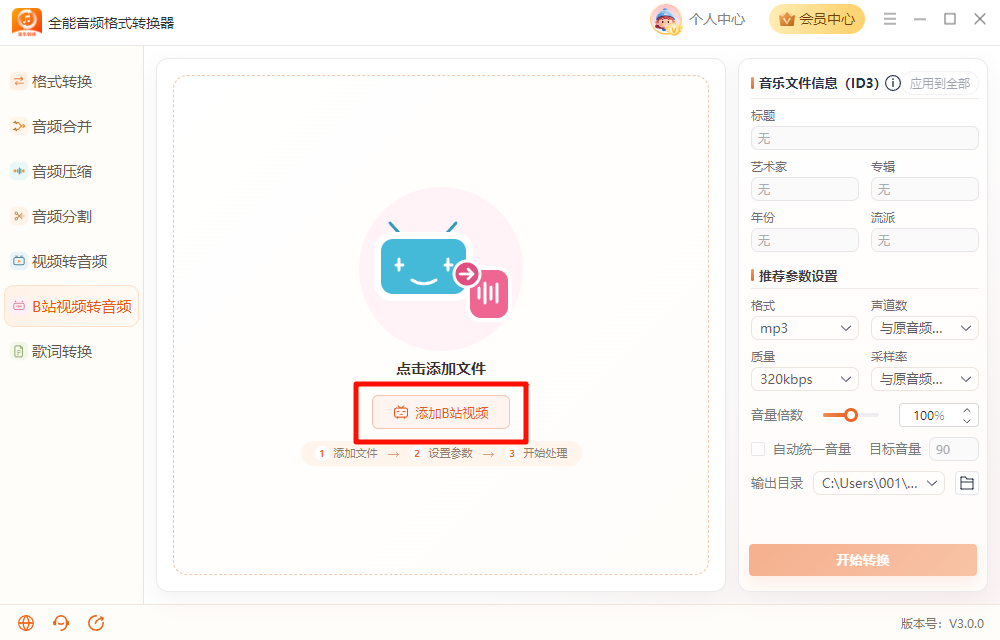Viewport: 1000px width, 640px height.
Task: Open the hamburger menu icon
Action: (890, 19)
